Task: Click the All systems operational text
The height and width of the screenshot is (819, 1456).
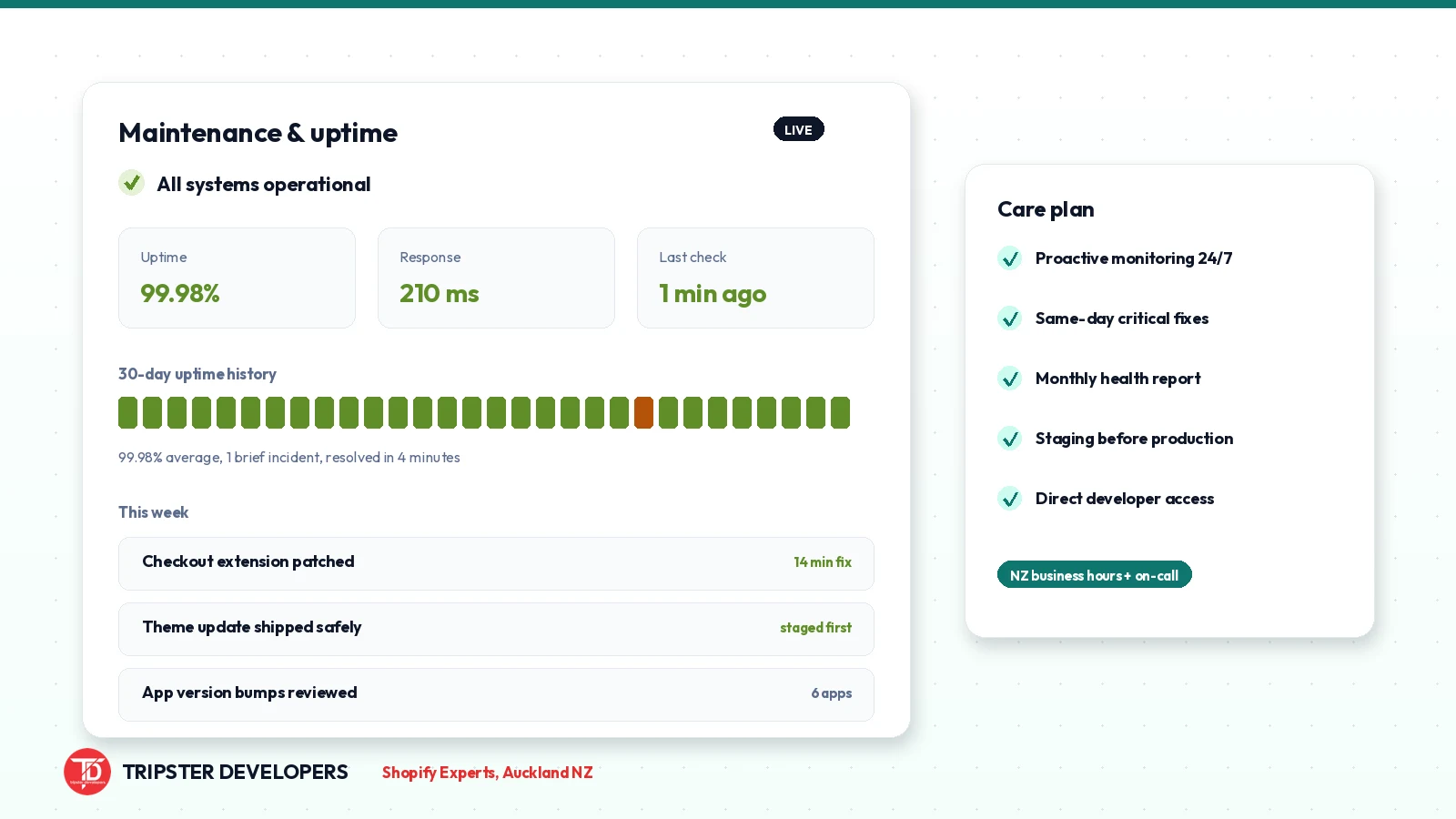Action: [x=264, y=185]
